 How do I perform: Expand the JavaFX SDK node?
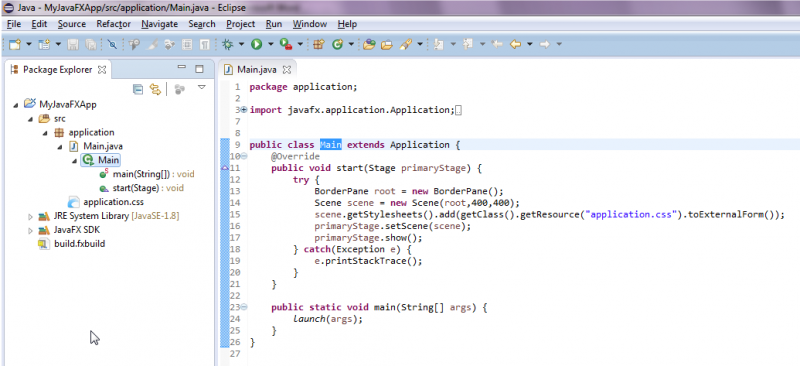31,230
